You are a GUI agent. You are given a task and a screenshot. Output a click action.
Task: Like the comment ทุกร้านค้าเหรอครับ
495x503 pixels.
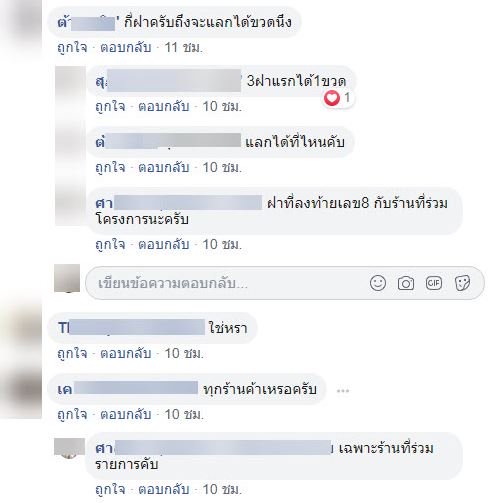(x=72, y=415)
